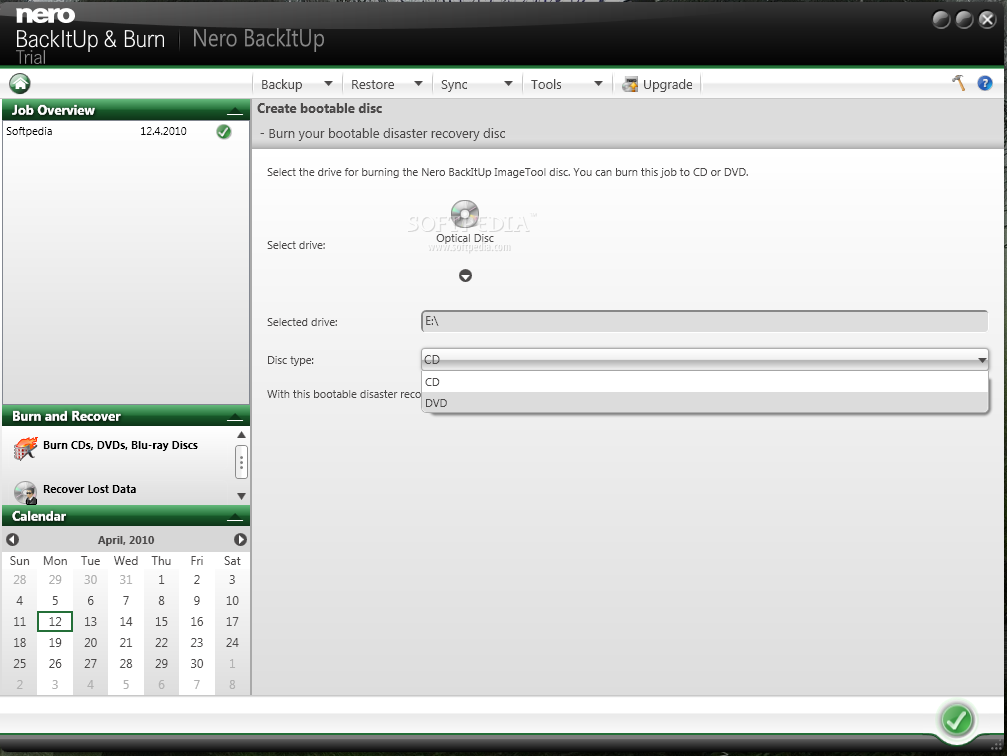1007x756 pixels.
Task: Click the Nero BackItUp title text
Action: tap(258, 39)
